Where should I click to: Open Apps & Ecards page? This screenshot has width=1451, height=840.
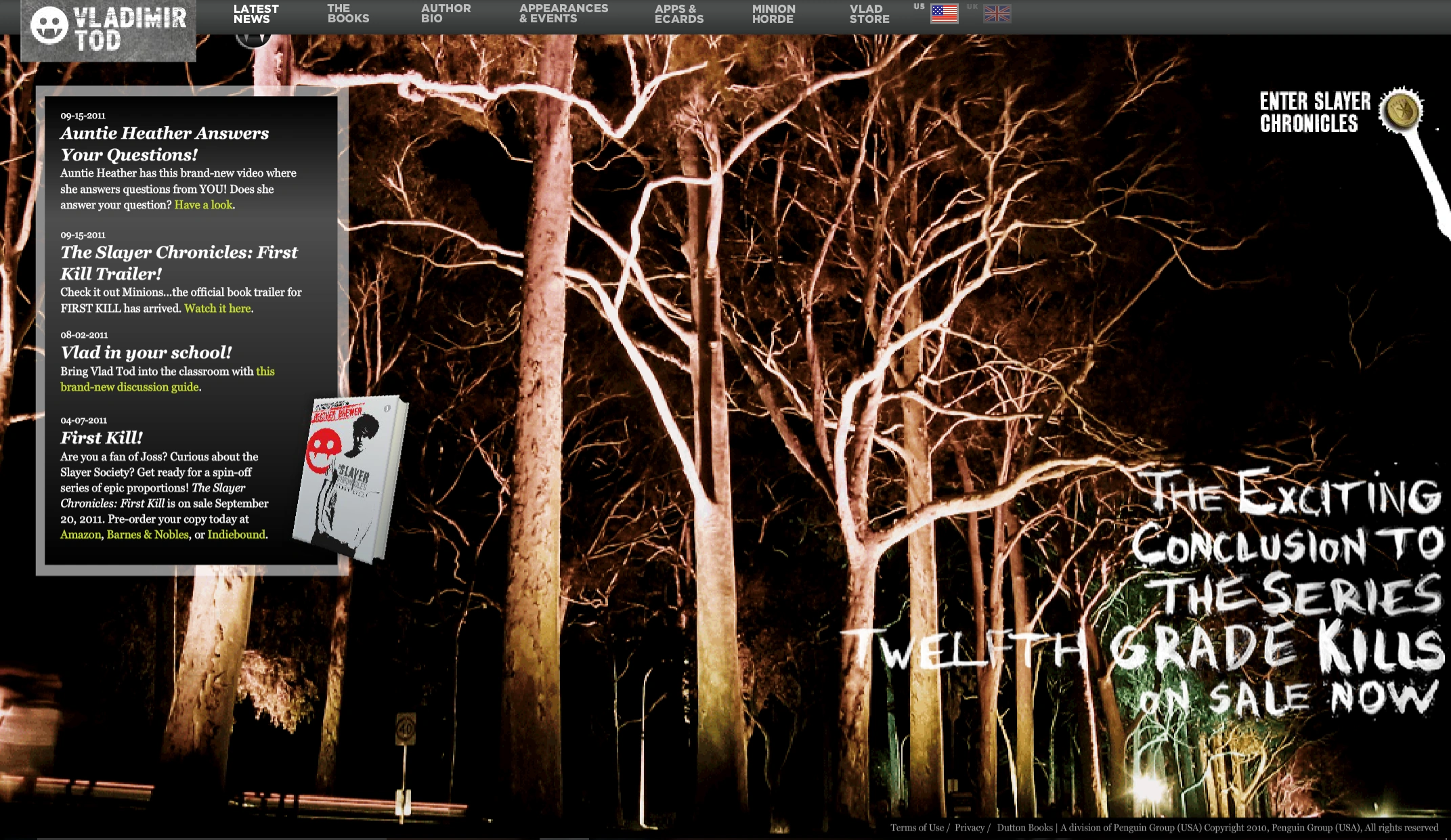[678, 14]
